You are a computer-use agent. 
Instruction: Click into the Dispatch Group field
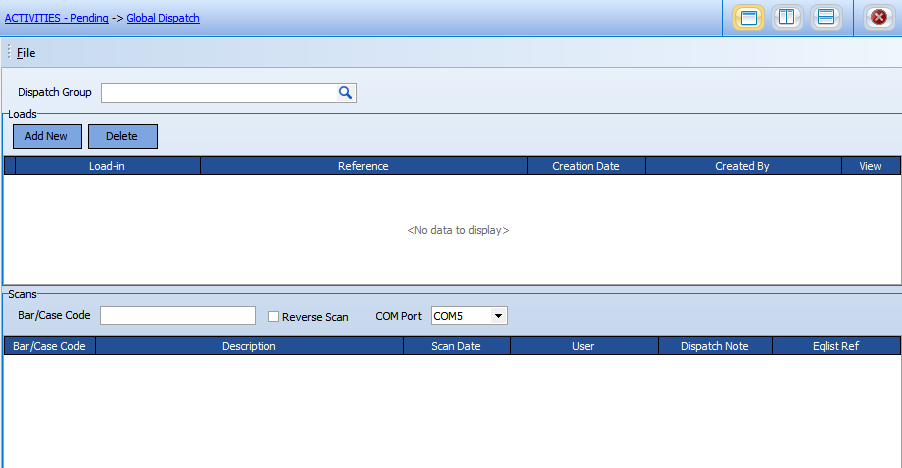pos(218,93)
